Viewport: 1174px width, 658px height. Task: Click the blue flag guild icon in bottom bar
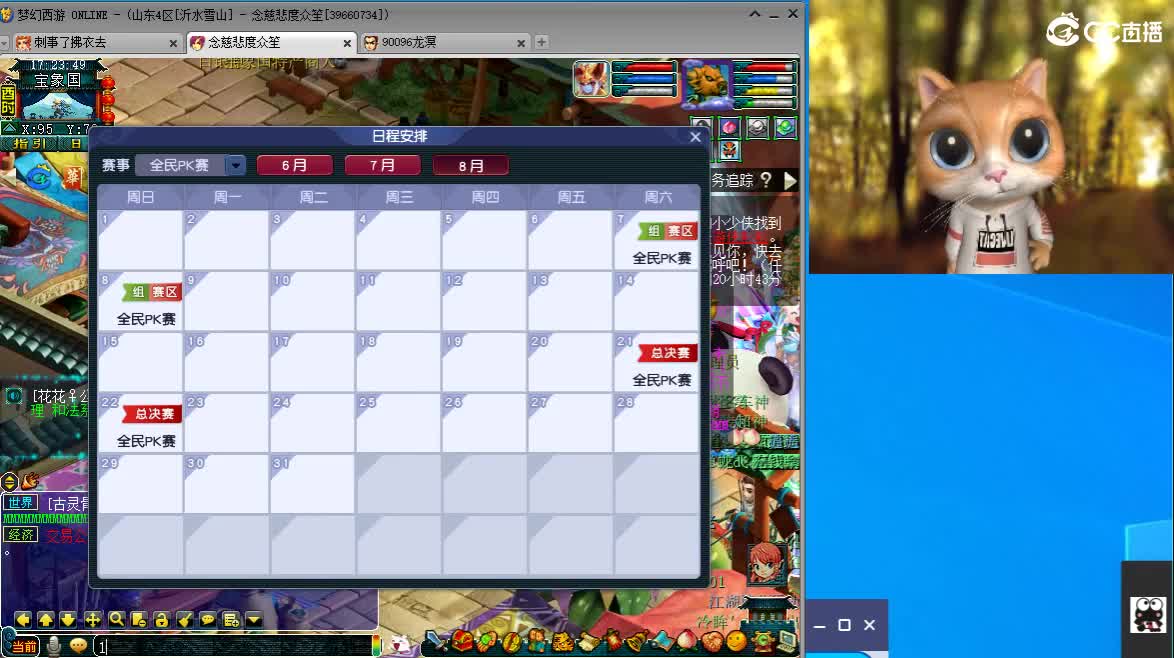pos(662,641)
